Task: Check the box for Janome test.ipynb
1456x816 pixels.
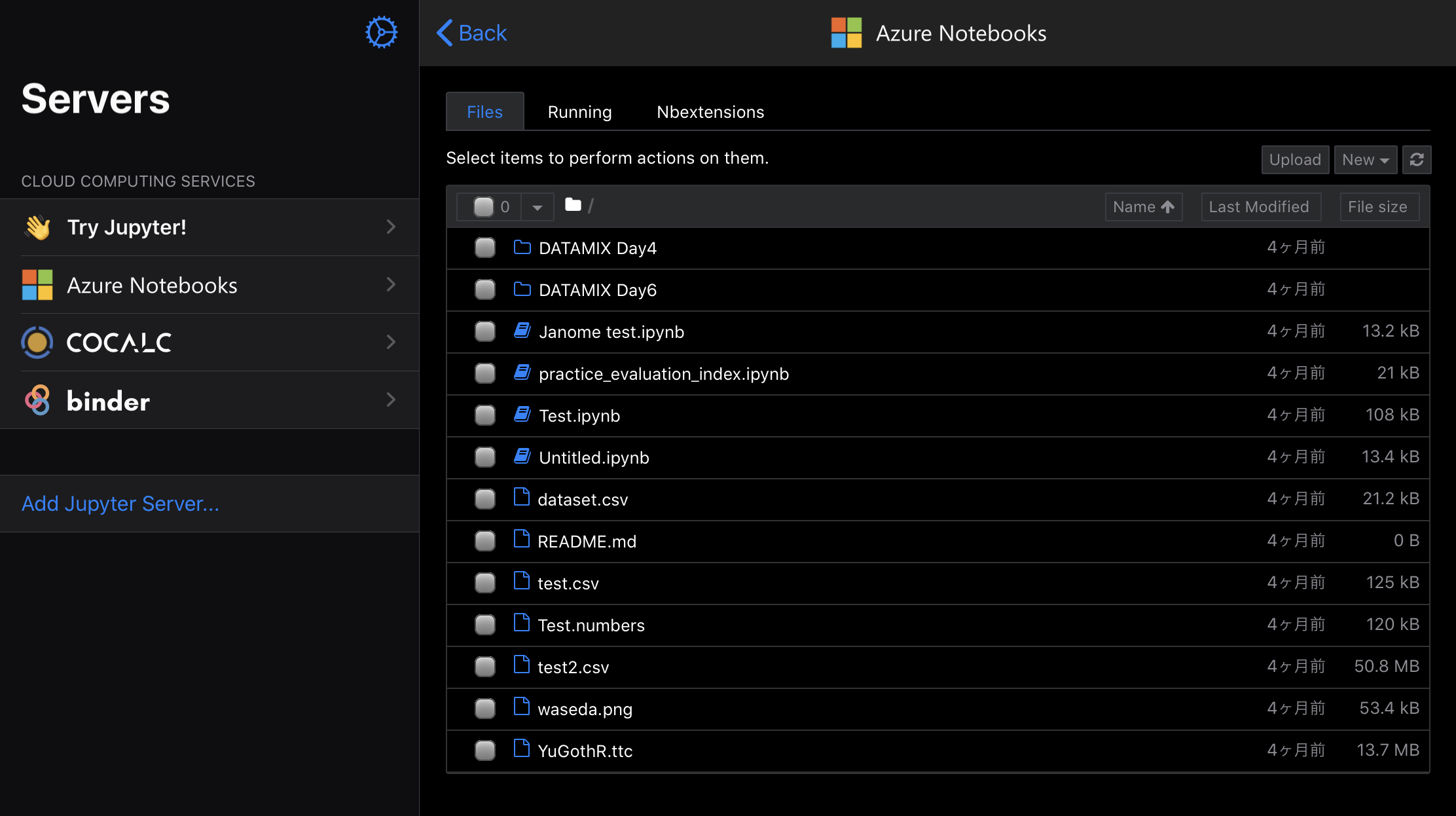Action: [485, 331]
